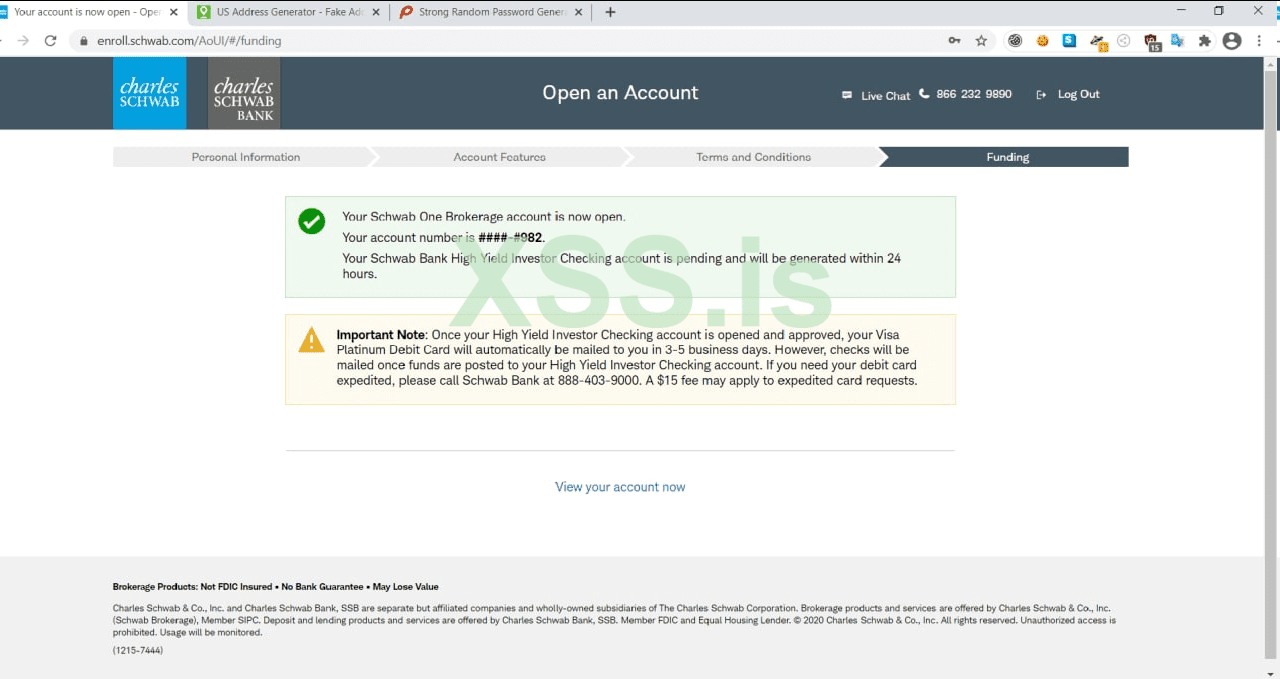Open the translate extension icon
Viewport: 1280px width, 679px height.
pyautogui.click(x=1178, y=41)
